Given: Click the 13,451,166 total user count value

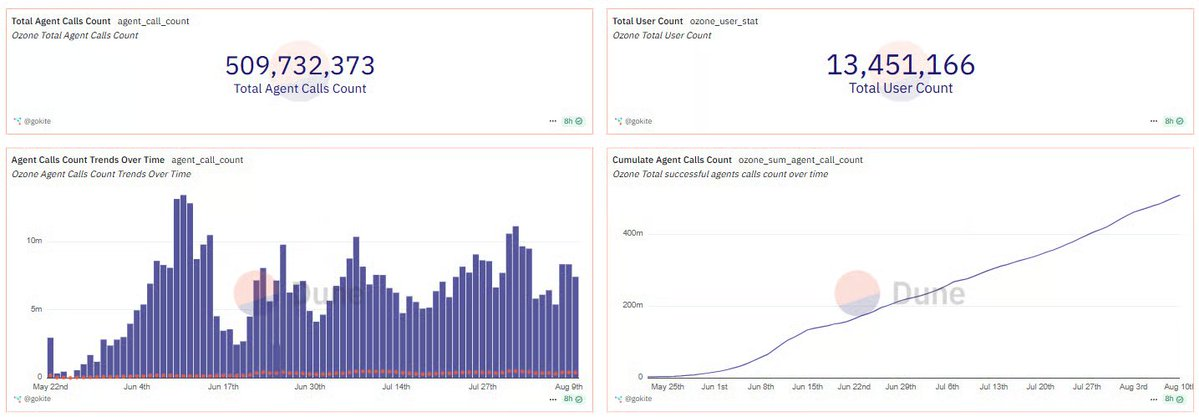Looking at the screenshot, I should pyautogui.click(x=900, y=66).
